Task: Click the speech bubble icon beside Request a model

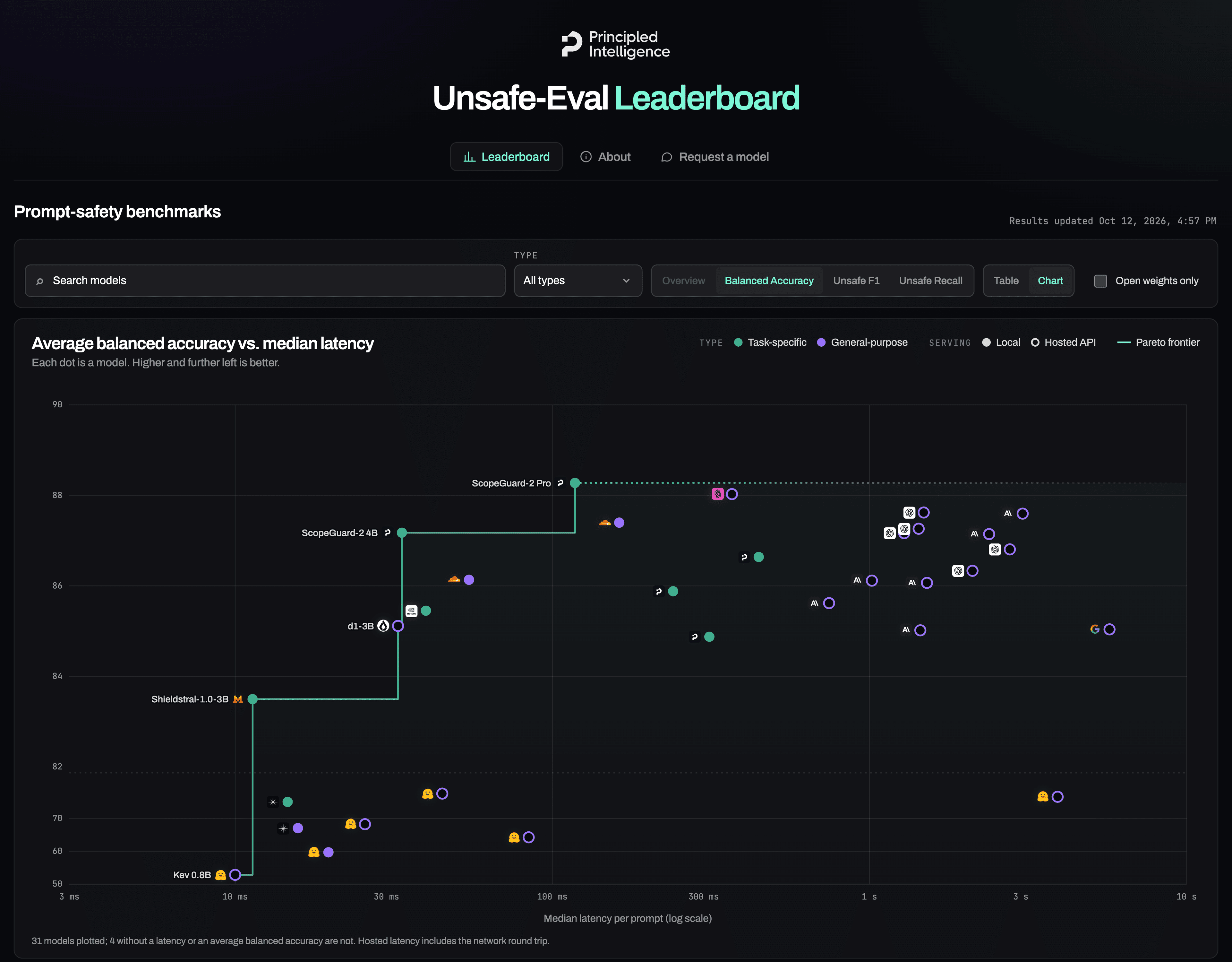Action: 666,157
